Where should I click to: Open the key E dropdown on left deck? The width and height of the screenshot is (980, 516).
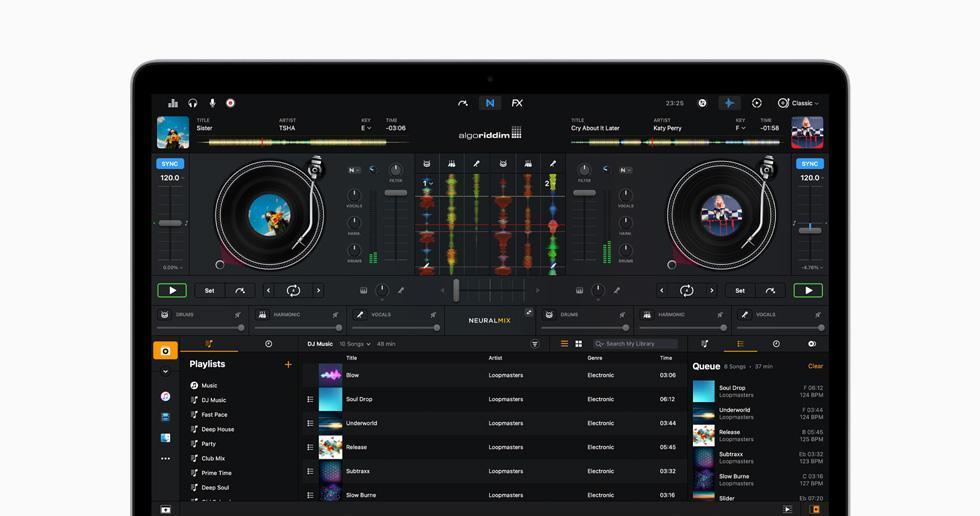click(366, 128)
